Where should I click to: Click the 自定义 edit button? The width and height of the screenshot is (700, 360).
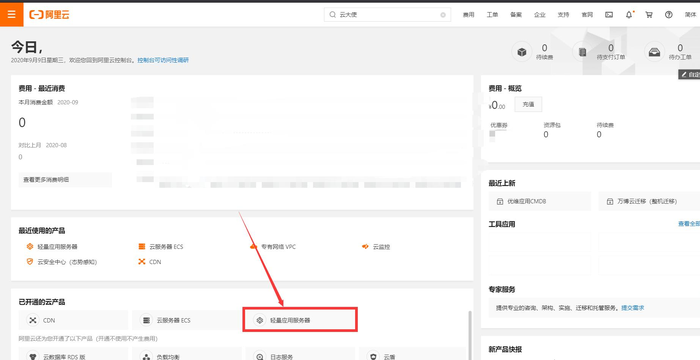689,75
